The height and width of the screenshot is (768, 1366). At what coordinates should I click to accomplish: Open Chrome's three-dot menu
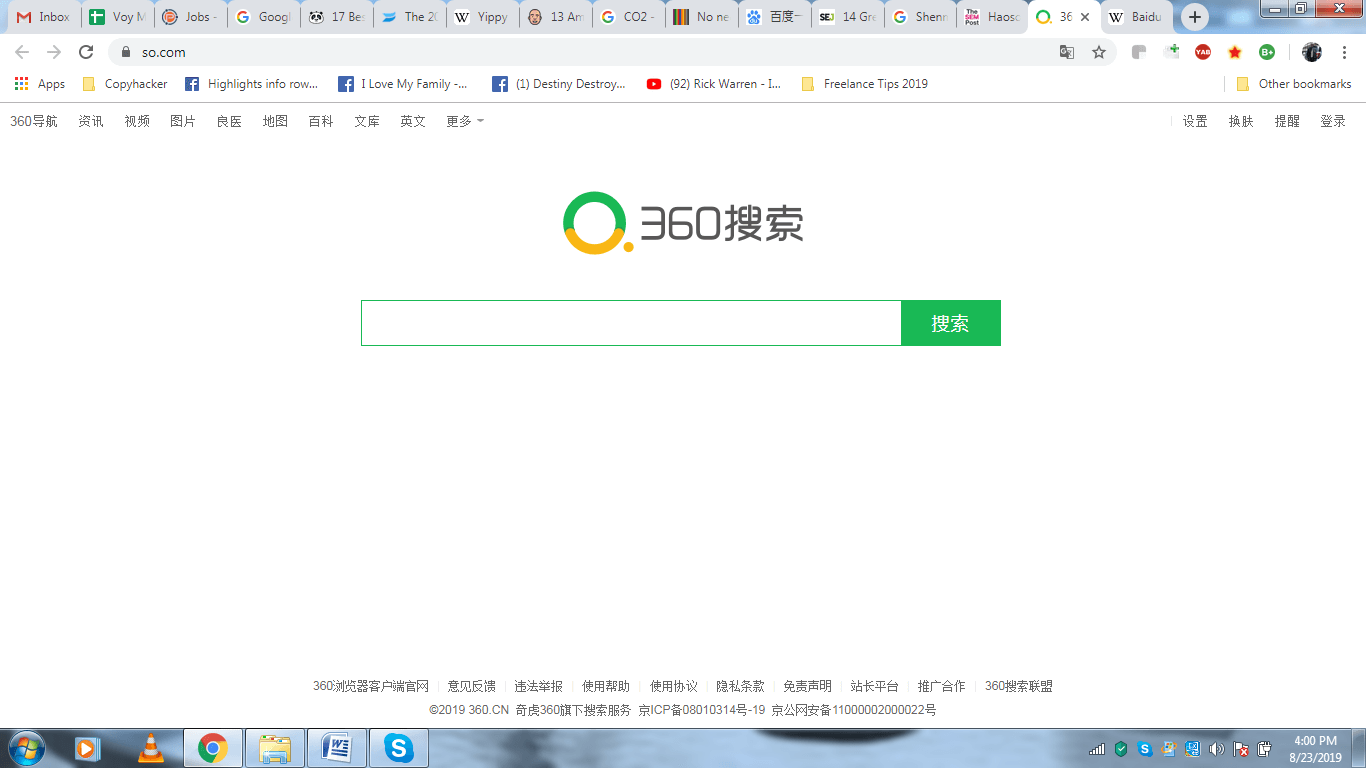tap(1344, 52)
